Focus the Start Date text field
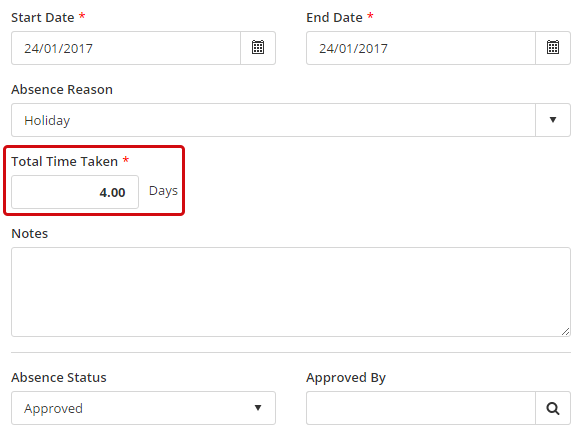The height and width of the screenshot is (433, 579). [x=126, y=48]
